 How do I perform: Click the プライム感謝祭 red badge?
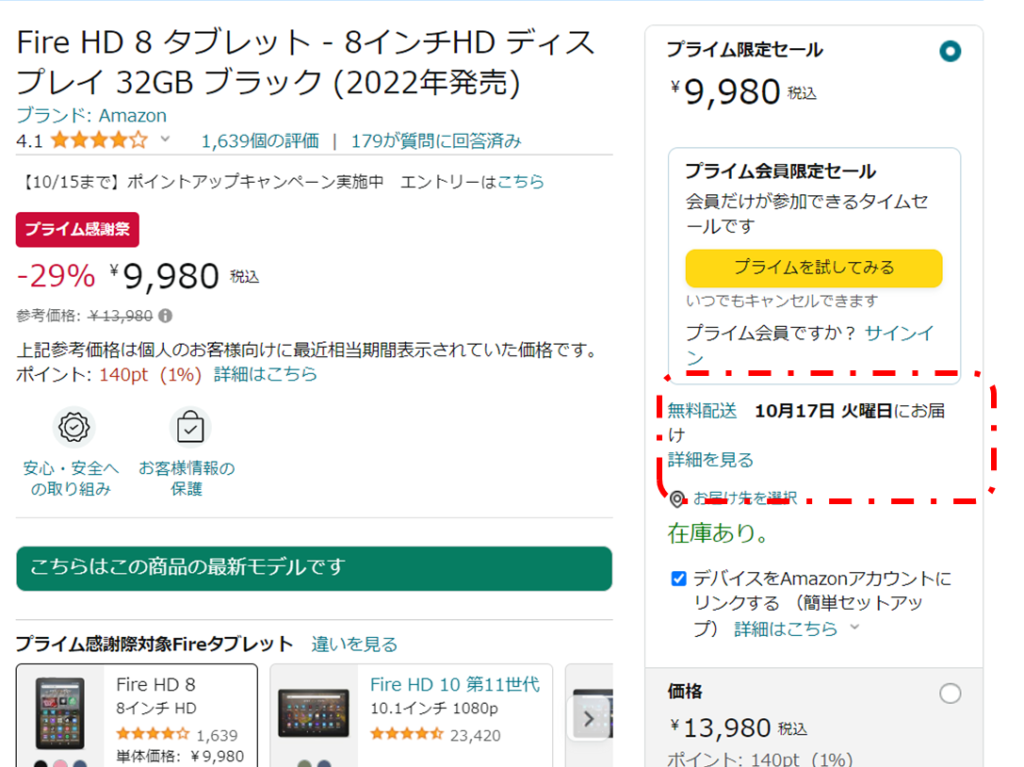click(x=78, y=229)
